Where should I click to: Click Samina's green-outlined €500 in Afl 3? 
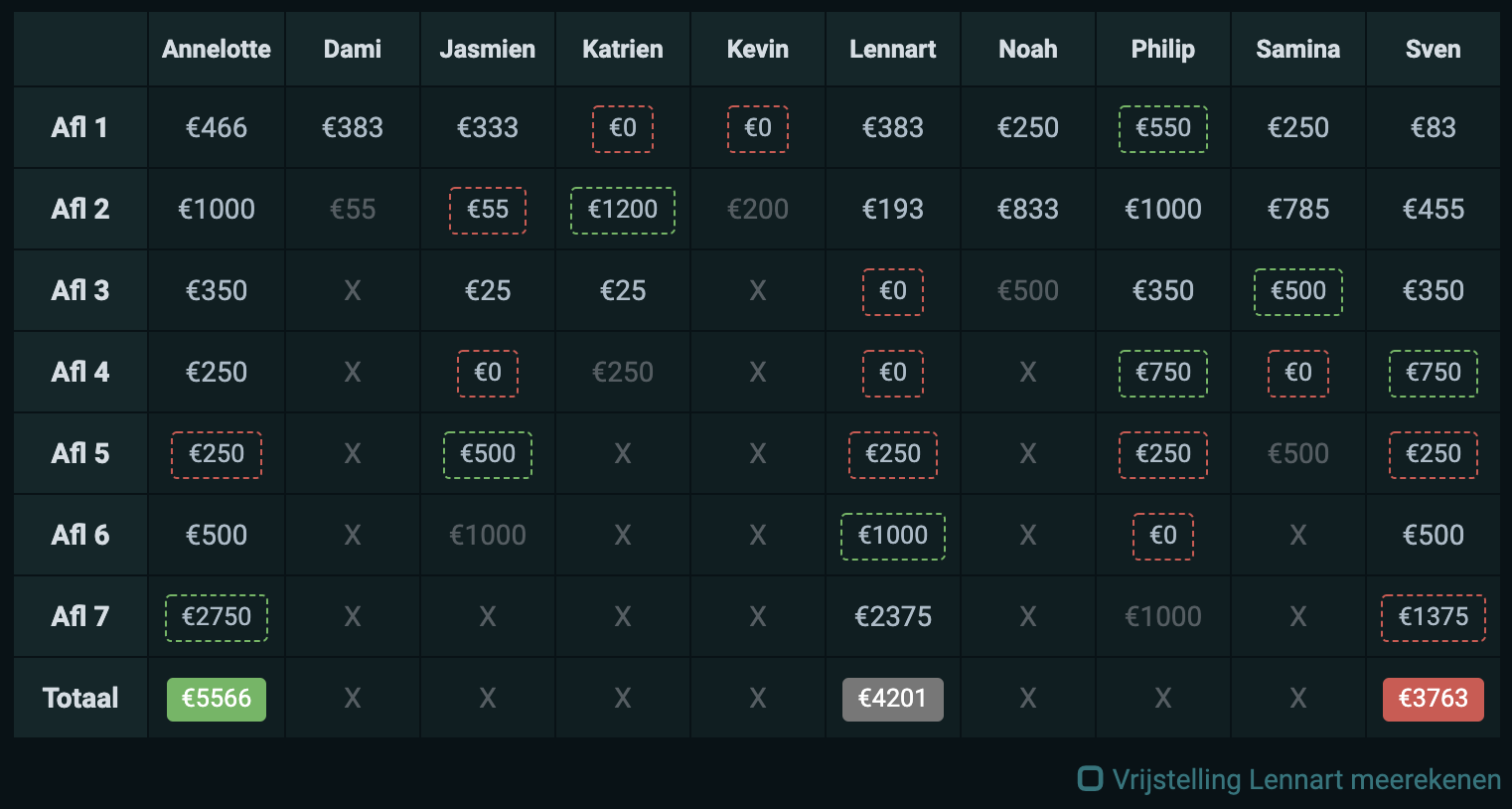(x=1298, y=291)
